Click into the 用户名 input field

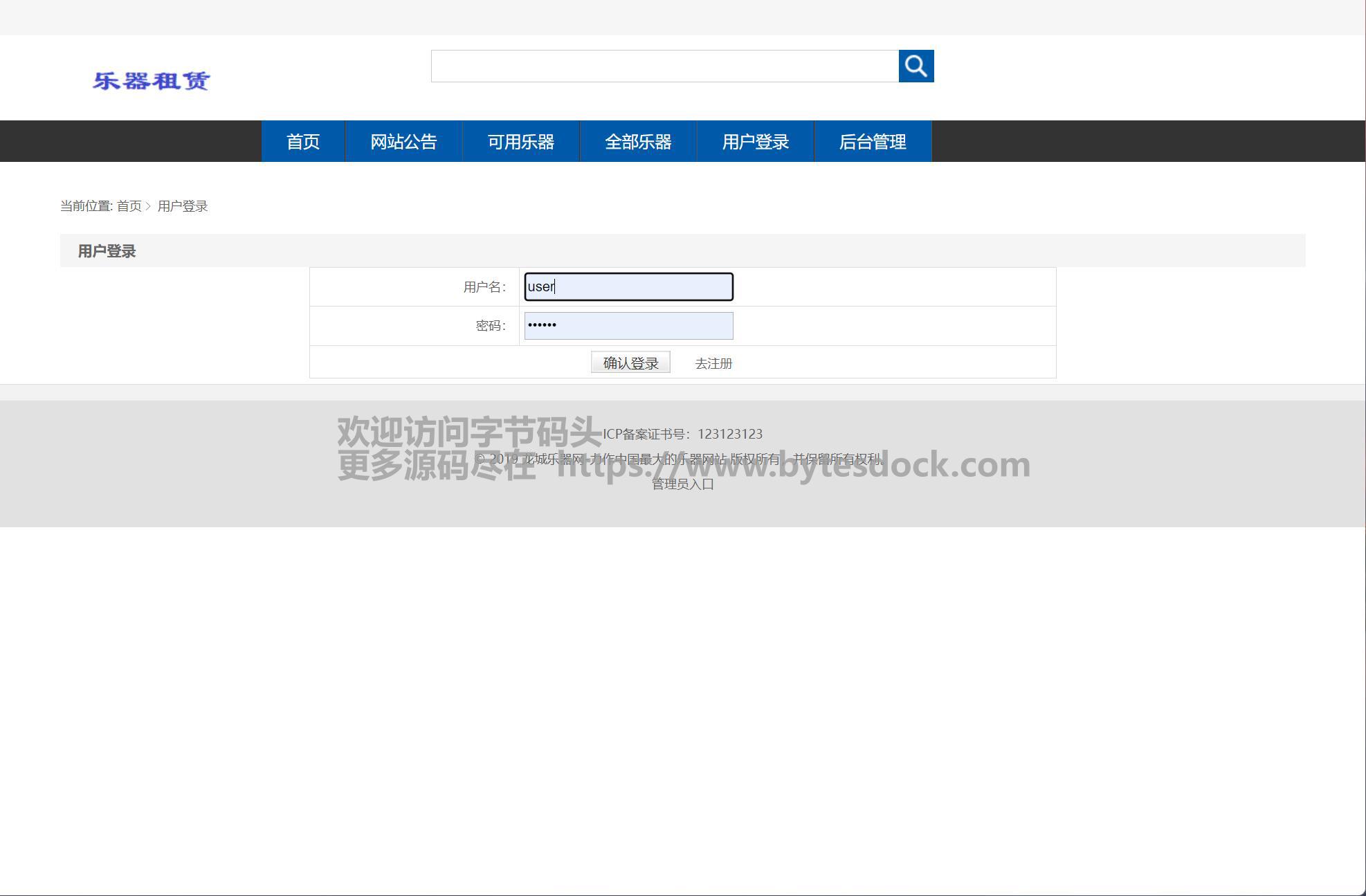[x=628, y=286]
